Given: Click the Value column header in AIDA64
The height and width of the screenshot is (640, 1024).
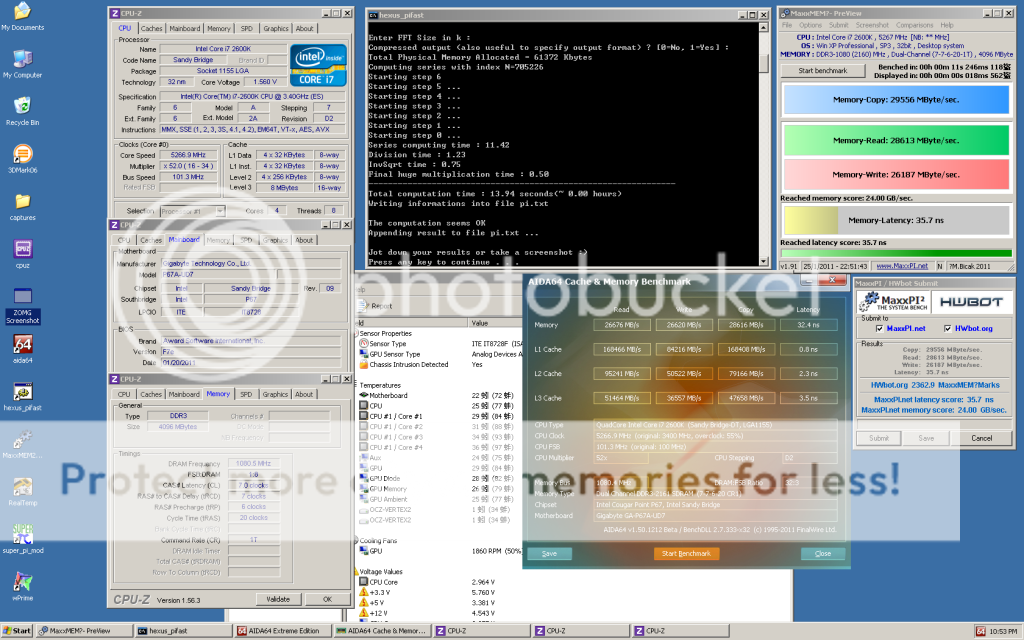Looking at the screenshot, I should point(495,323).
